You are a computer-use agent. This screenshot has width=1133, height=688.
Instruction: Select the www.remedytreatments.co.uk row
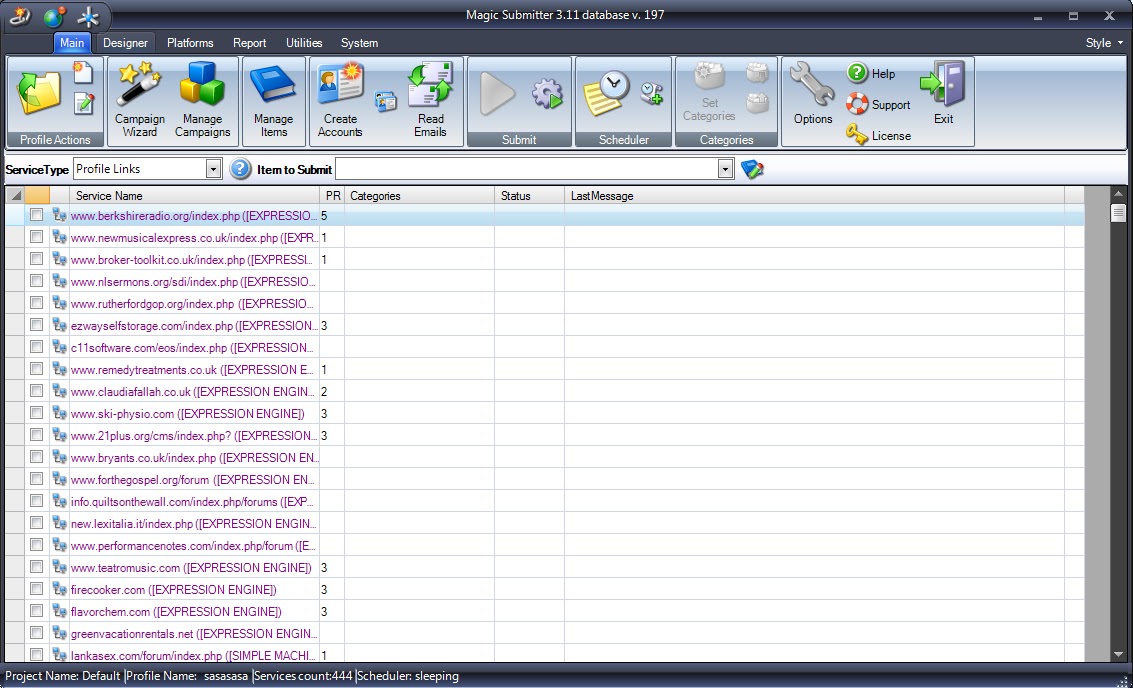[545, 369]
